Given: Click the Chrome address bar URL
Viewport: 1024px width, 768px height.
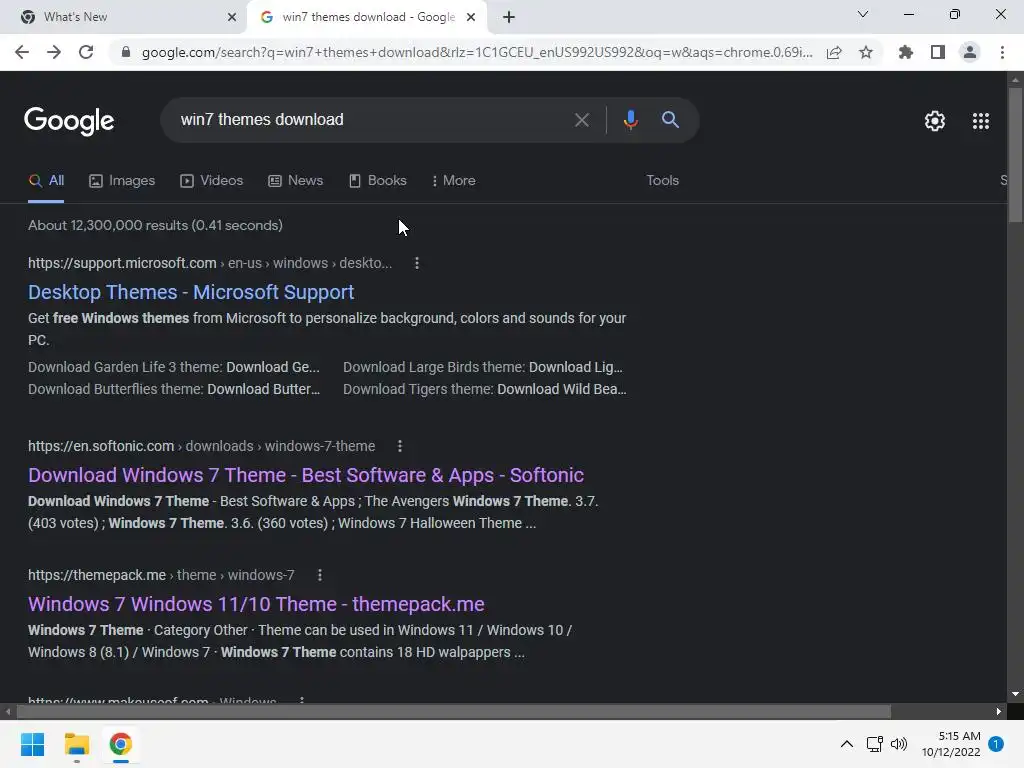Looking at the screenshot, I should point(477,52).
